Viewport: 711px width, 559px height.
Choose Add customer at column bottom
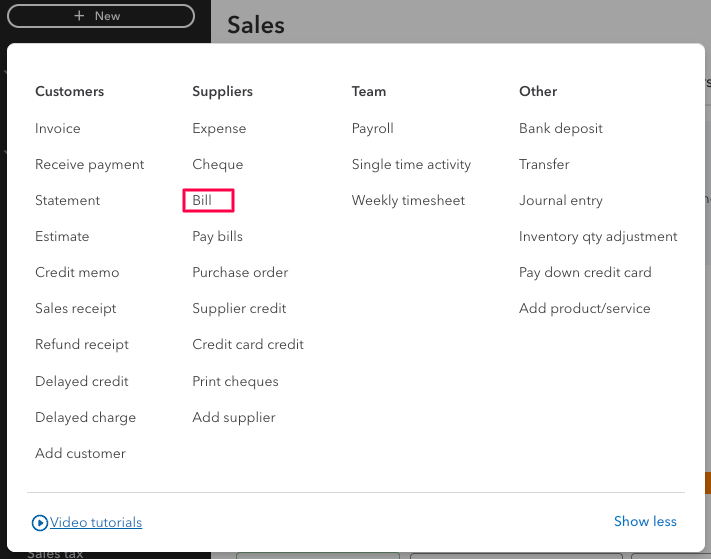[80, 453]
